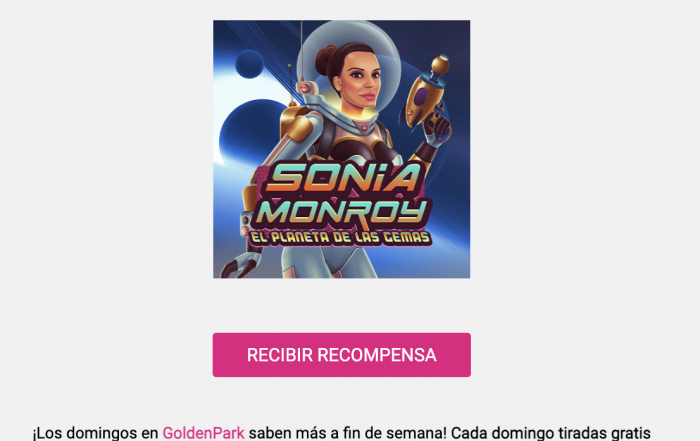The width and height of the screenshot is (700, 441).
Task: Click the red-tipped antenna on backpack
Action: click(x=304, y=87)
